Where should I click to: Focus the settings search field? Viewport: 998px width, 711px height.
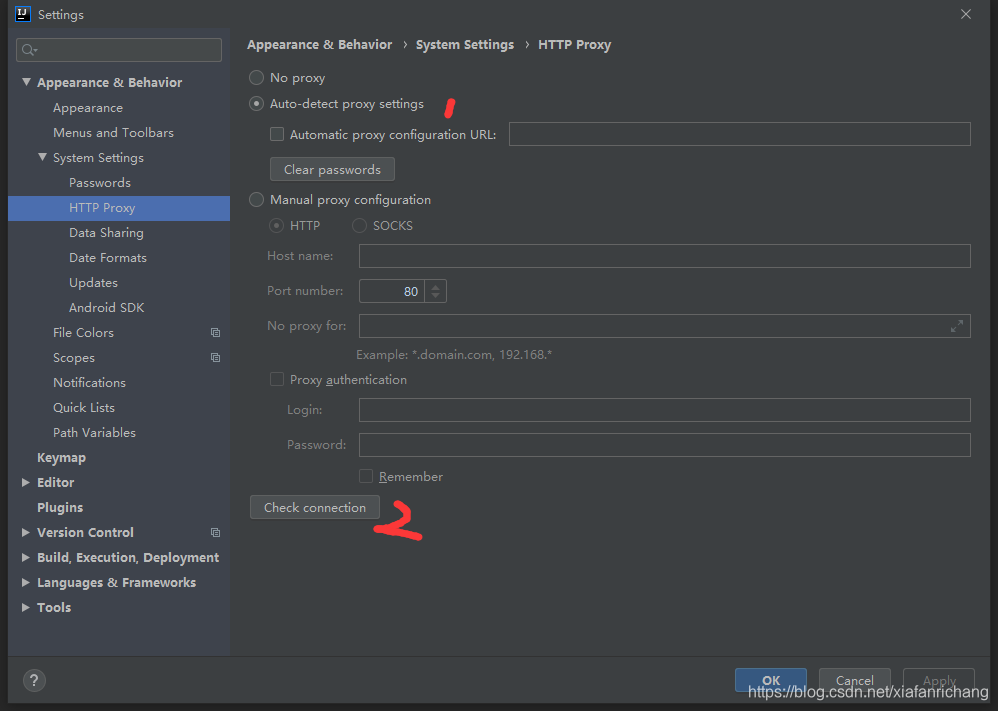(119, 50)
